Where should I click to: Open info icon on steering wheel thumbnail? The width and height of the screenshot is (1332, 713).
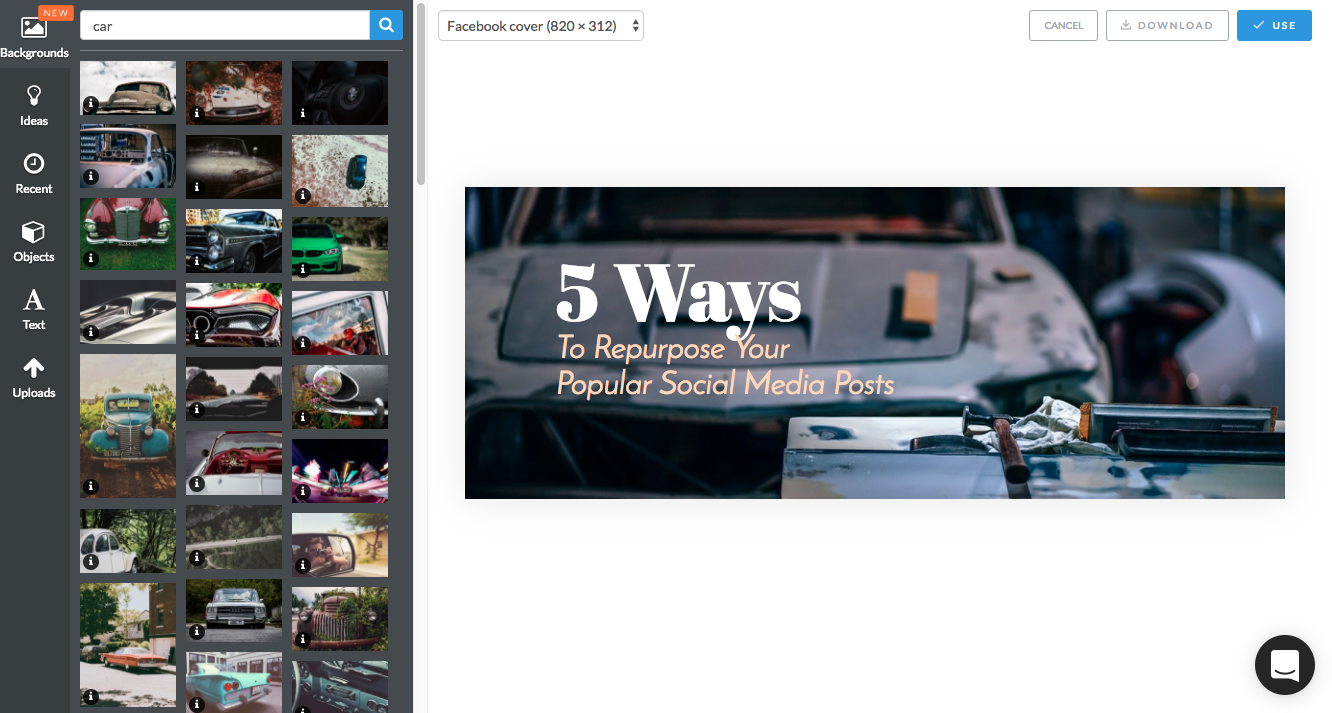coord(303,114)
